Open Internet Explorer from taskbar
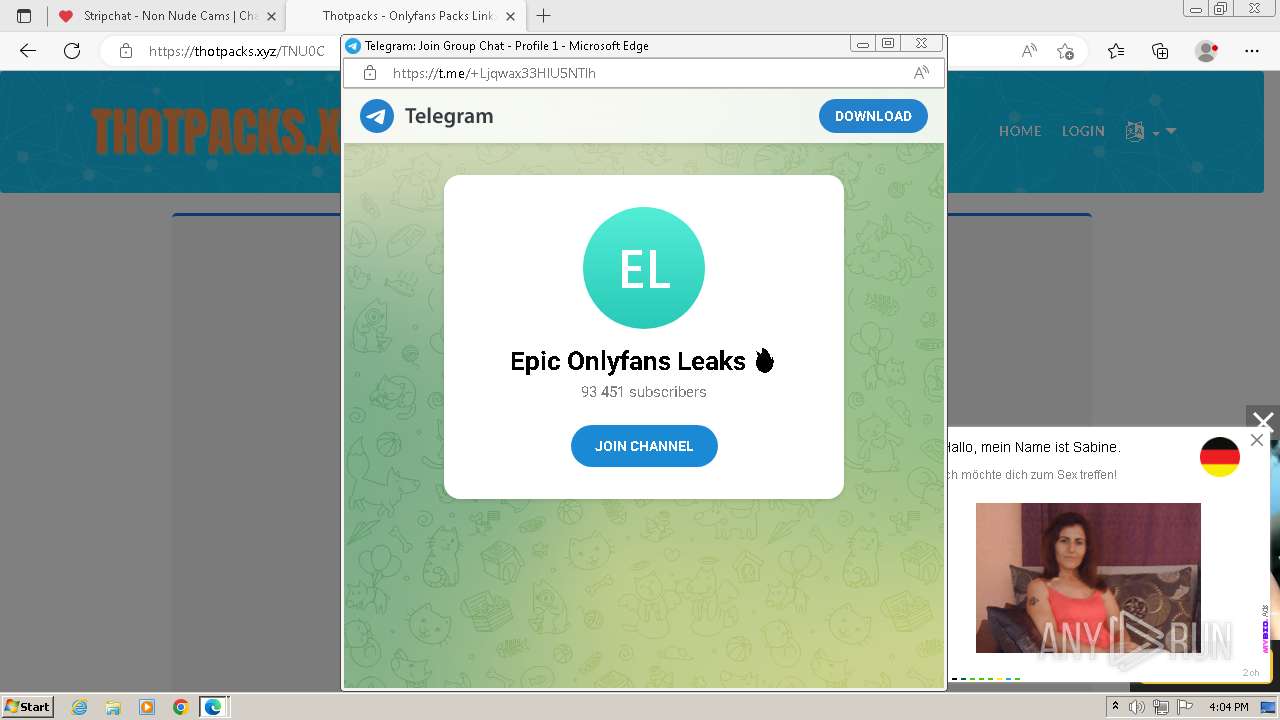Screen dimensions: 1280x720 (x=79, y=707)
